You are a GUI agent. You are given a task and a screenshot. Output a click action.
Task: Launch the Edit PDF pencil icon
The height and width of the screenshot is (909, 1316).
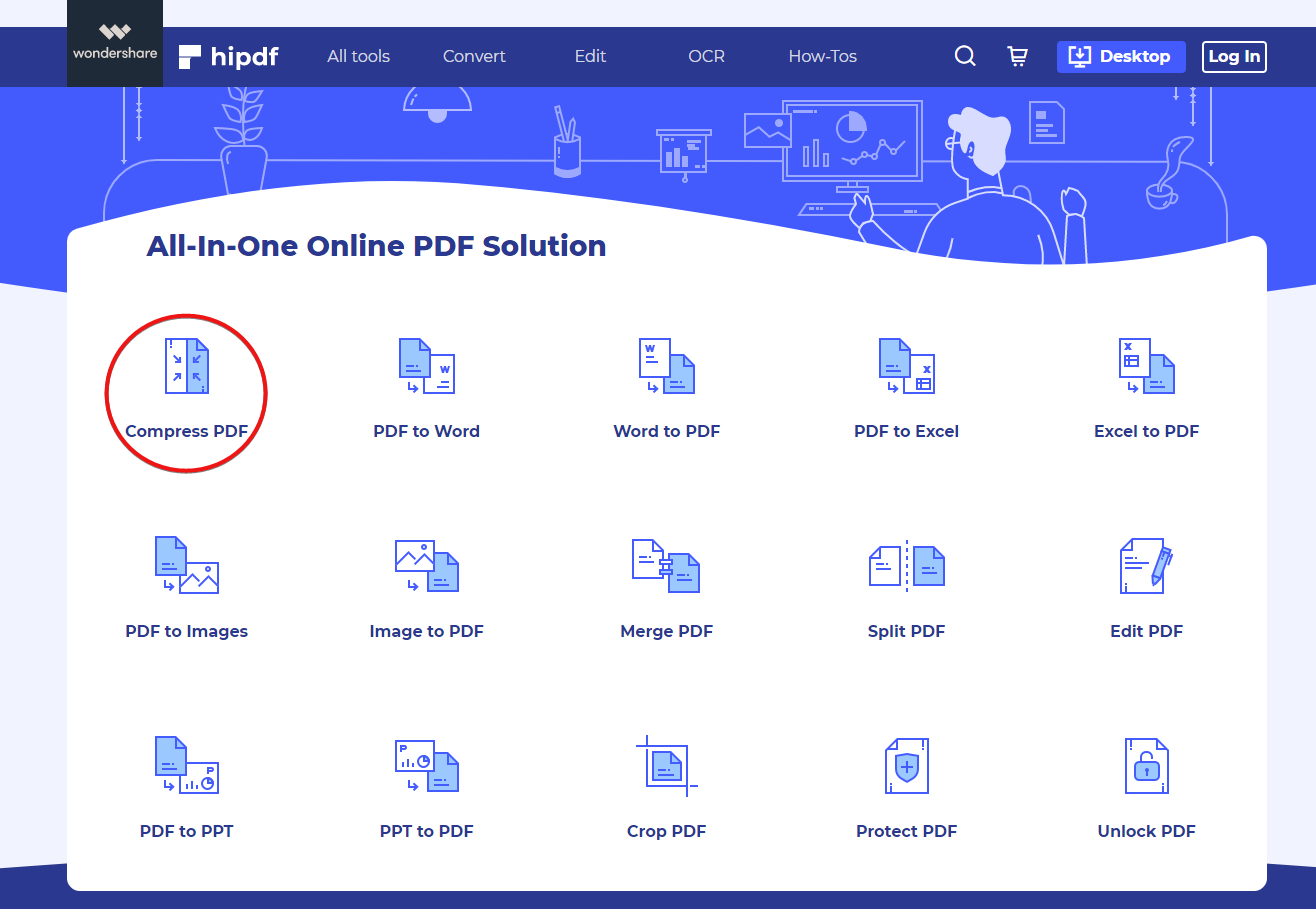point(1146,566)
